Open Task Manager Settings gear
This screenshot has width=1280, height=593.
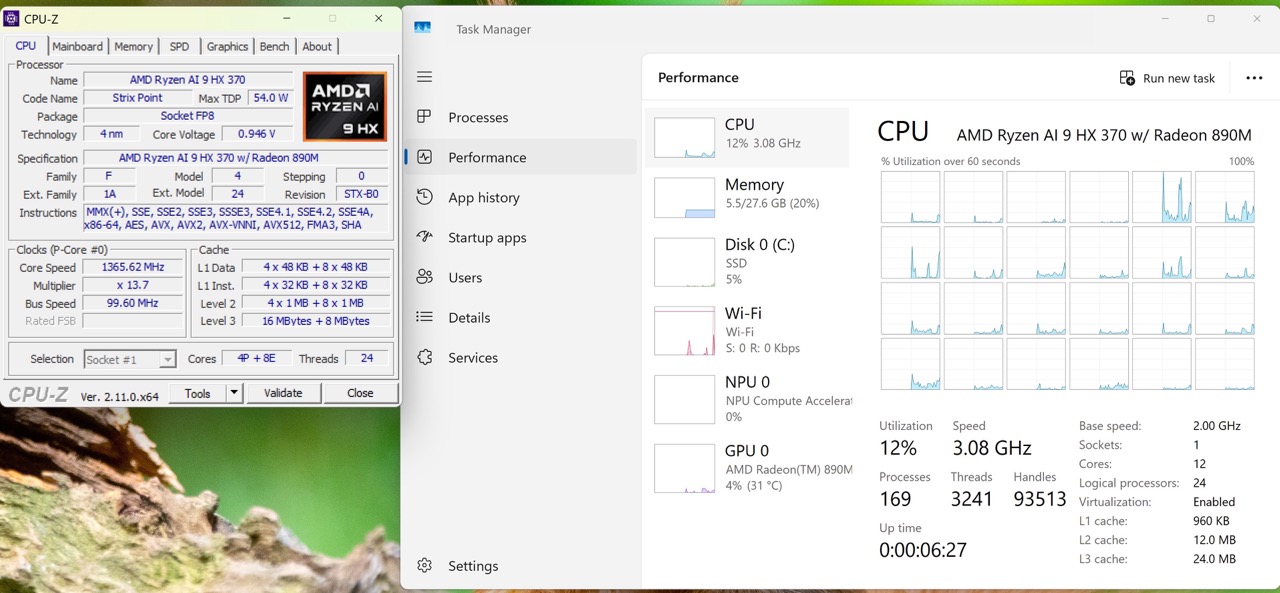click(425, 566)
